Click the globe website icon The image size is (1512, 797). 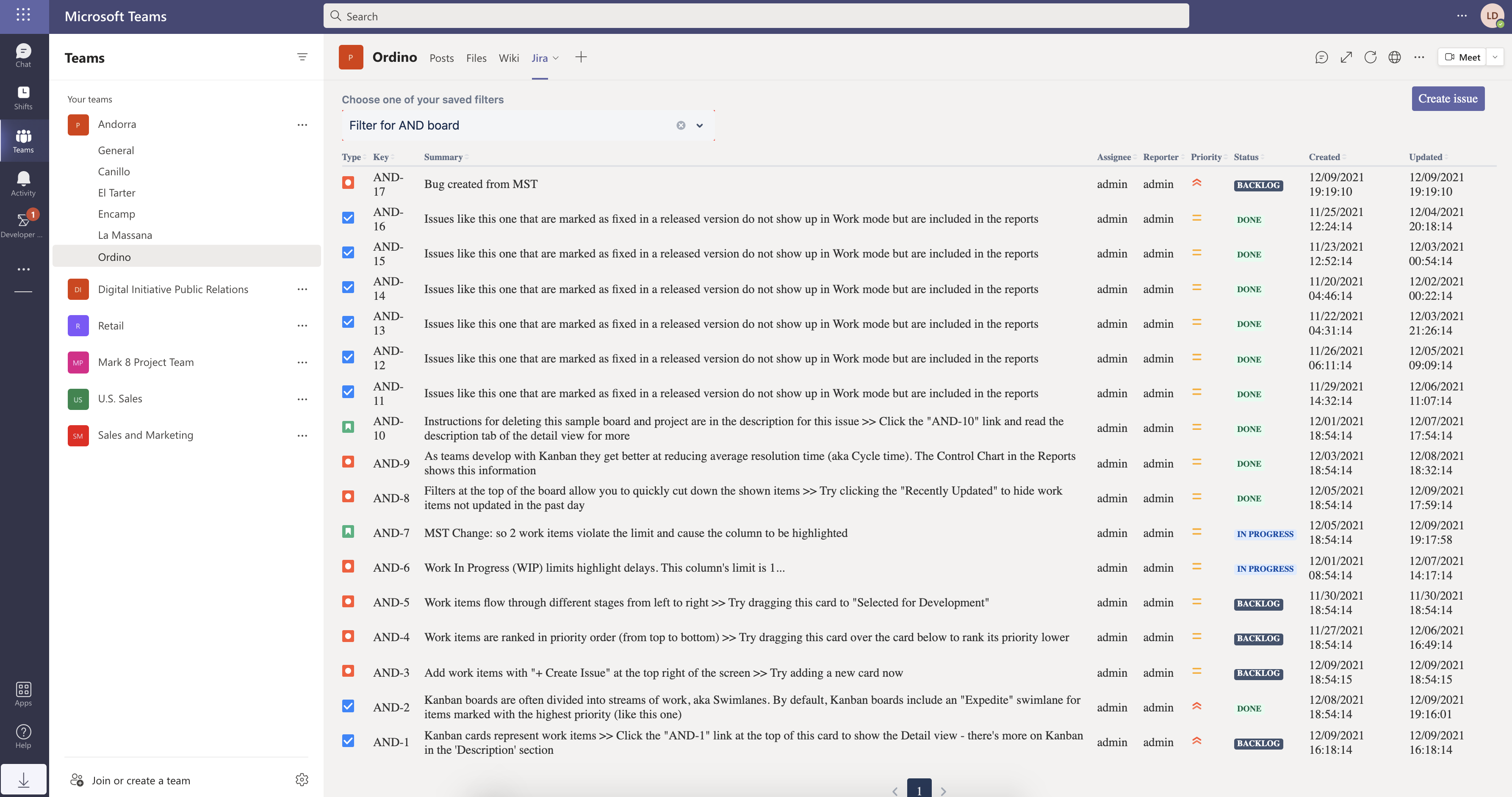1395,57
